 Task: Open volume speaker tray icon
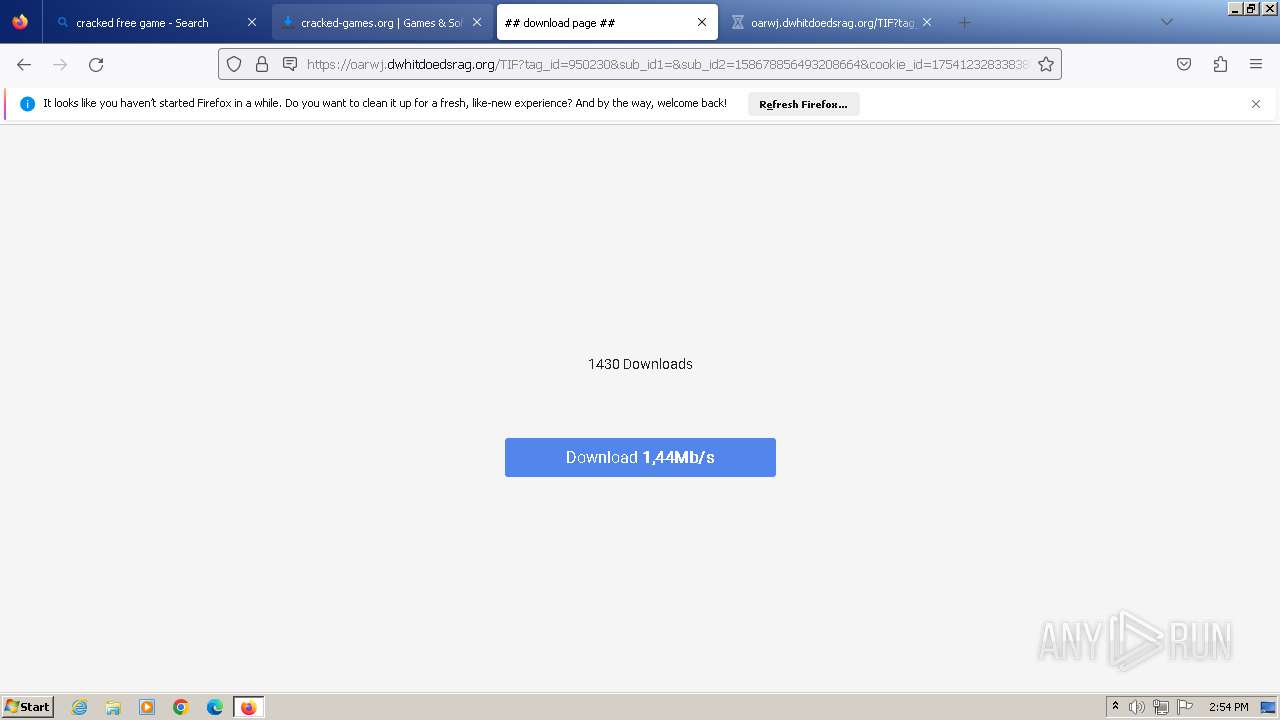pos(1137,707)
